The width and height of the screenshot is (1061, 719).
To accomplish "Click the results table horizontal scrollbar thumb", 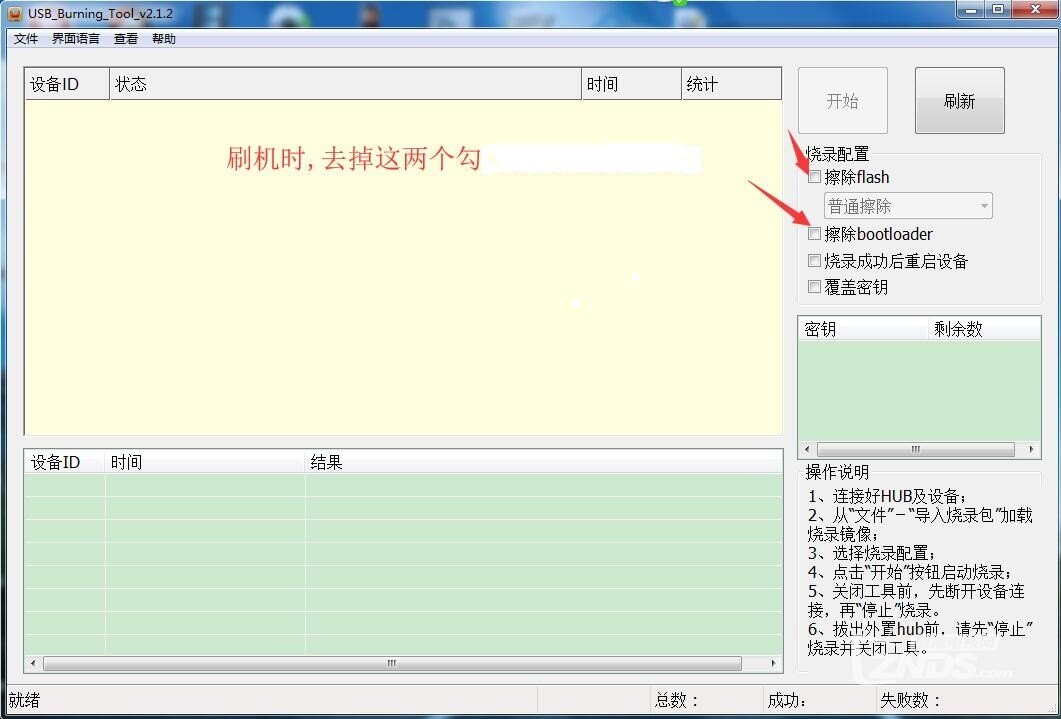I will (x=392, y=663).
